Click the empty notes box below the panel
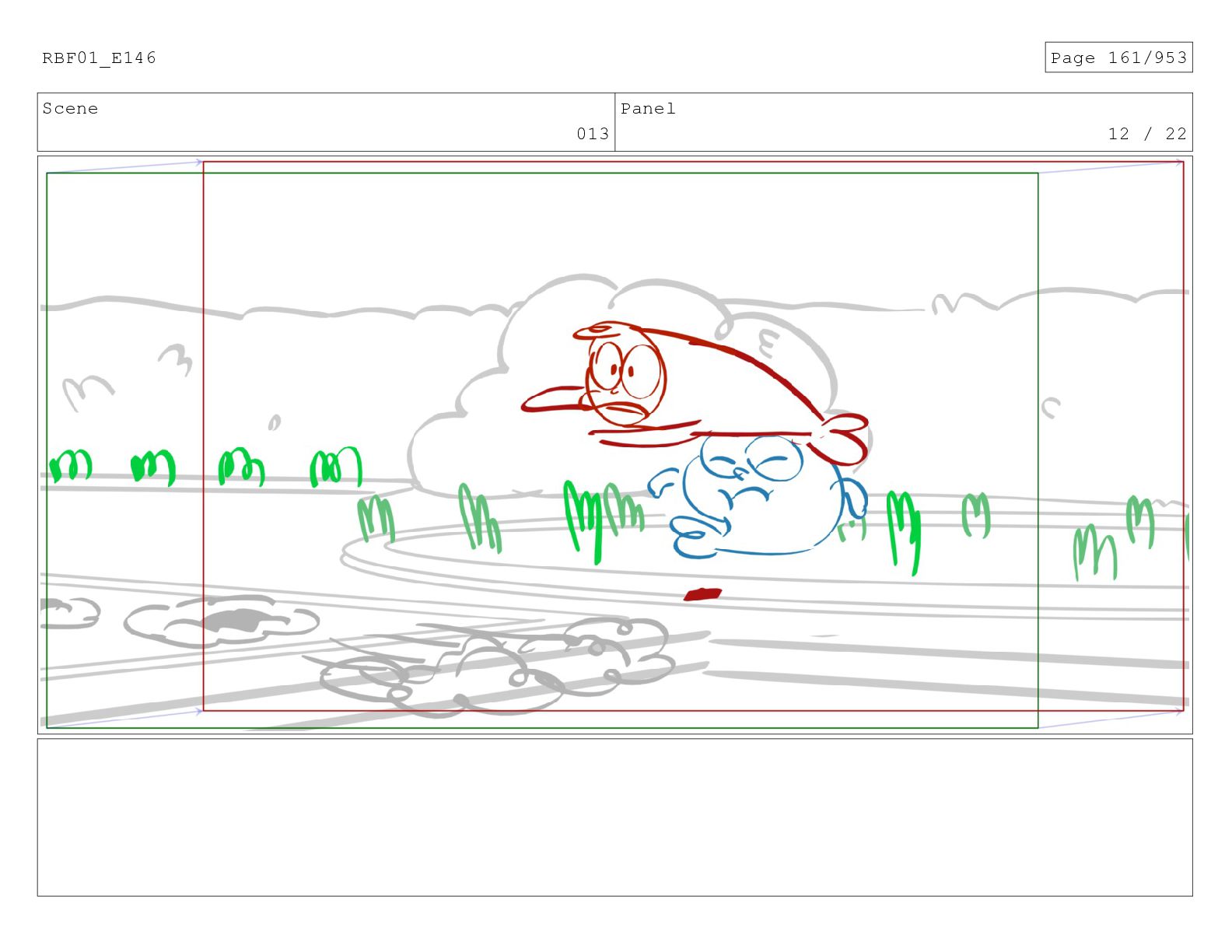 pos(615,817)
